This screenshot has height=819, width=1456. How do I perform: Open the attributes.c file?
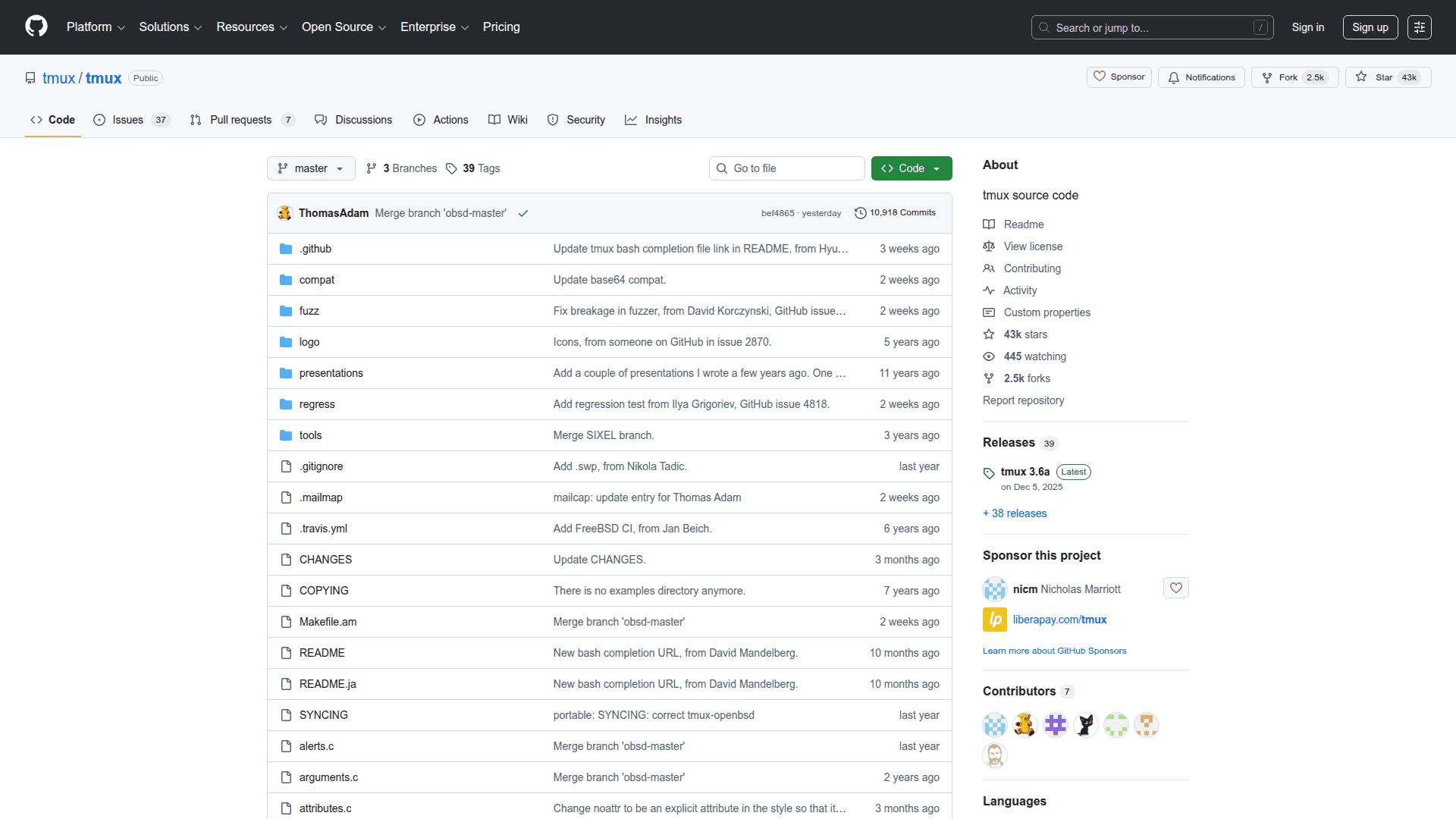pyautogui.click(x=325, y=808)
